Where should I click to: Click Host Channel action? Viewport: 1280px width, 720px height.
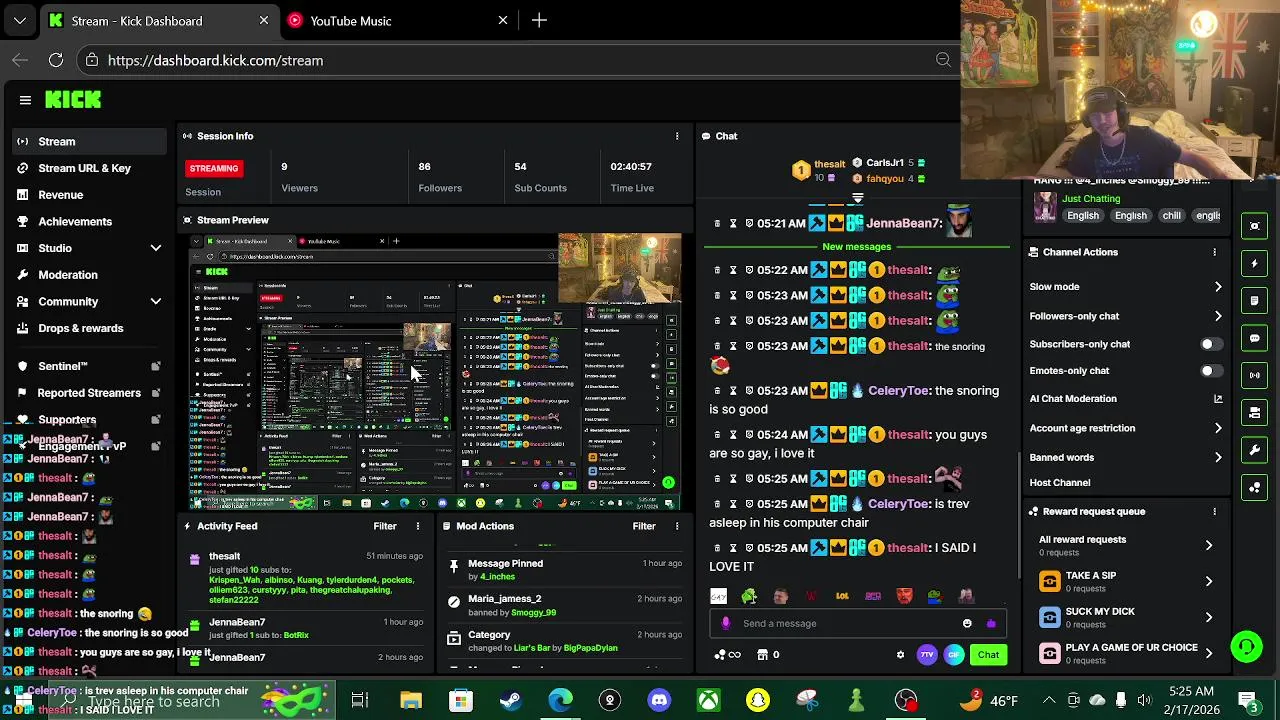(x=1060, y=483)
